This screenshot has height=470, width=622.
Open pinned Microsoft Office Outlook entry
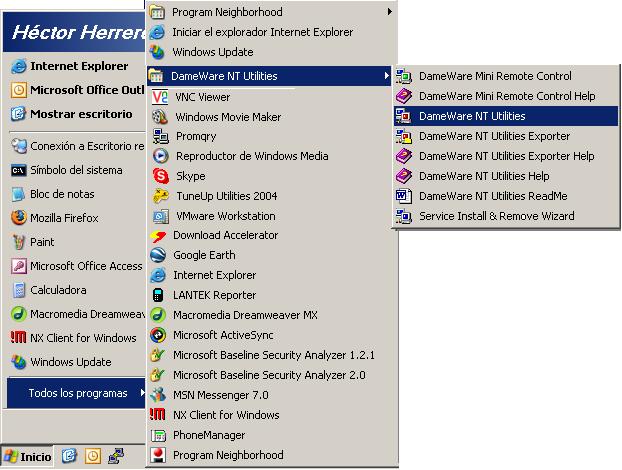76,90
